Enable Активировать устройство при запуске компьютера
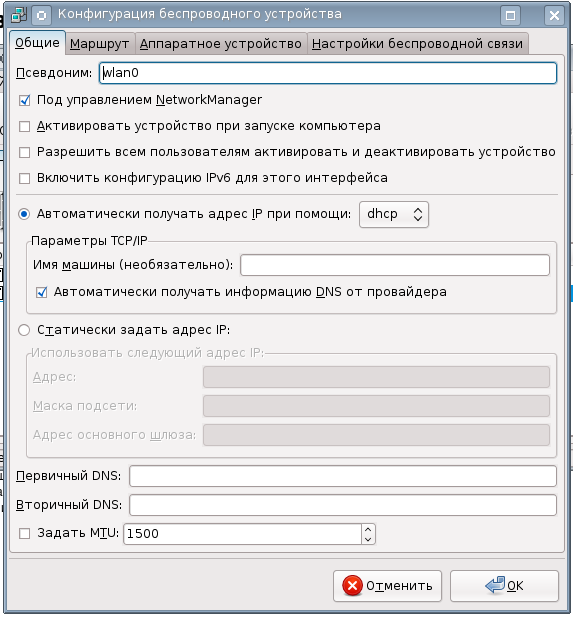The height and width of the screenshot is (617, 573). (24, 126)
